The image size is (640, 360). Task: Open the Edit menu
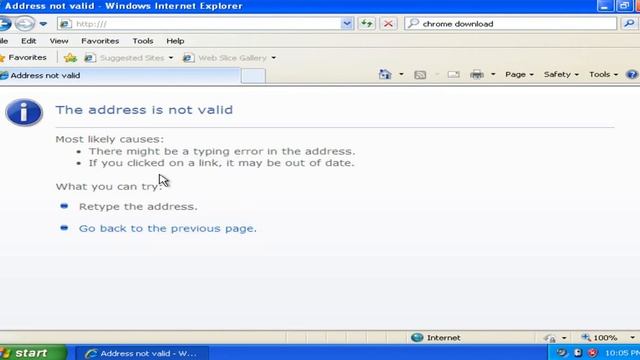[x=29, y=41]
